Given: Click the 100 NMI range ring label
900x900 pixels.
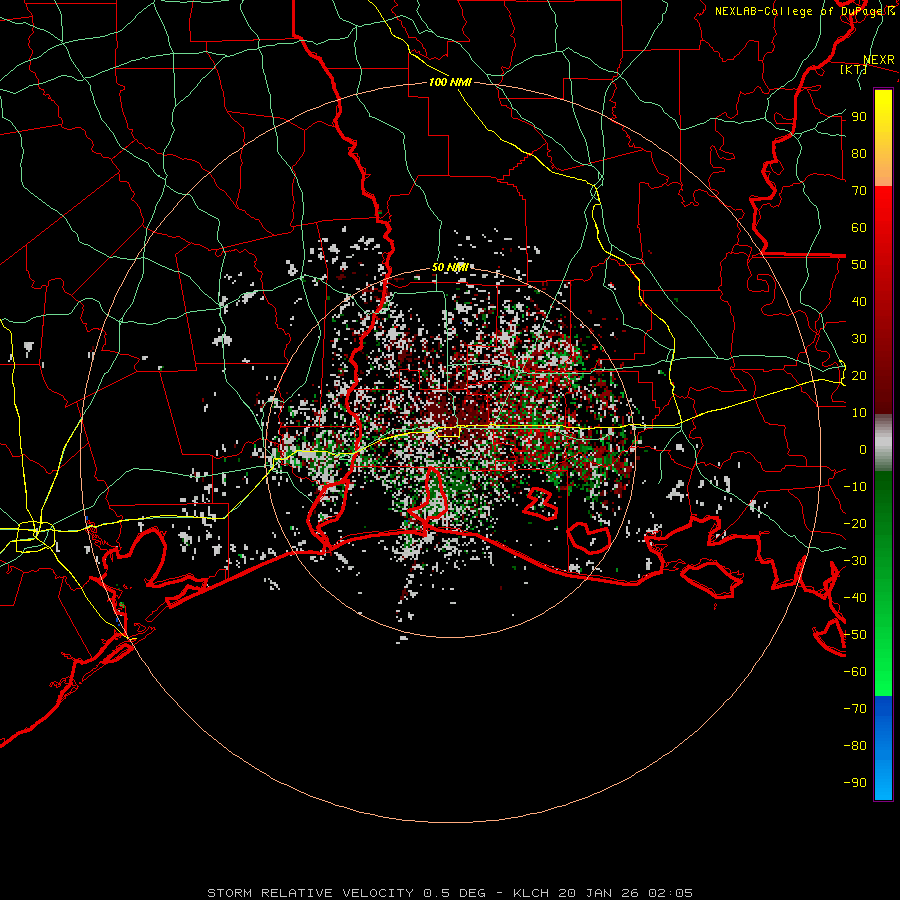Looking at the screenshot, I should coord(450,82).
